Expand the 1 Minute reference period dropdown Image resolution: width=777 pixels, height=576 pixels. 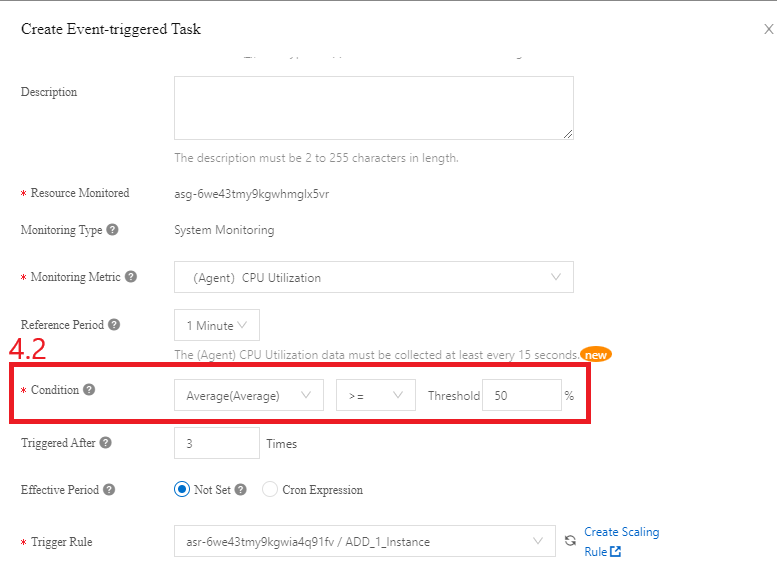pyautogui.click(x=216, y=325)
